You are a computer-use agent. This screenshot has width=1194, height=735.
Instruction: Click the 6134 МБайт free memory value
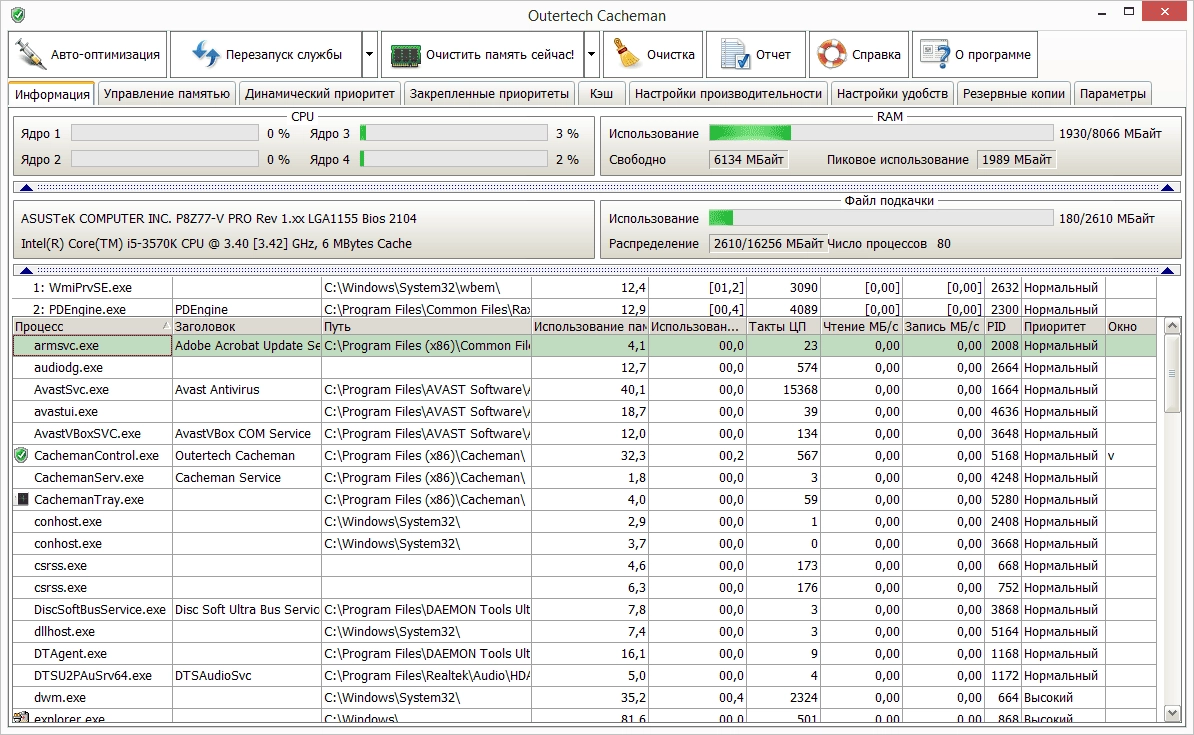click(x=749, y=159)
